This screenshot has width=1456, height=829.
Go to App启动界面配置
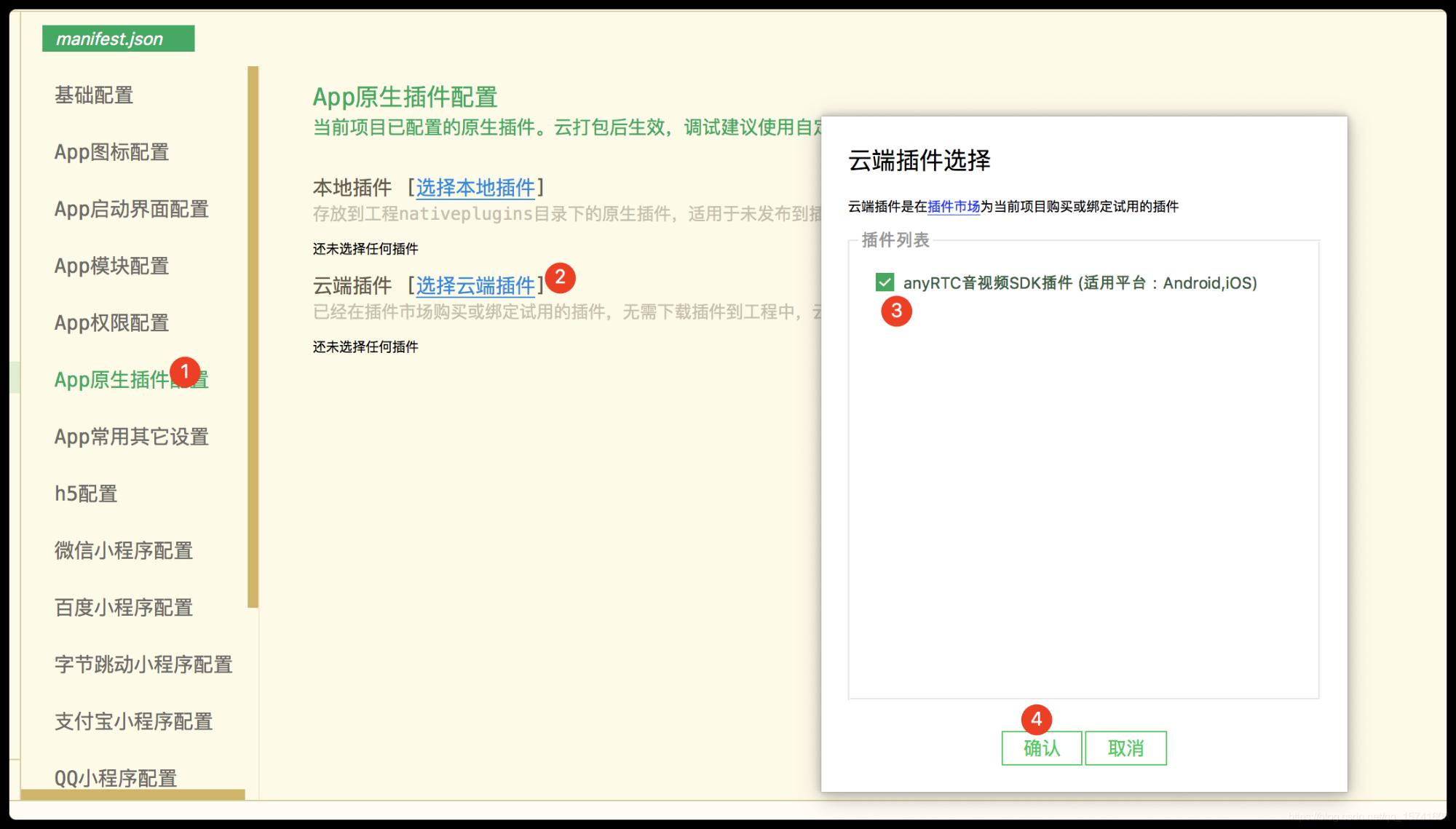point(132,209)
